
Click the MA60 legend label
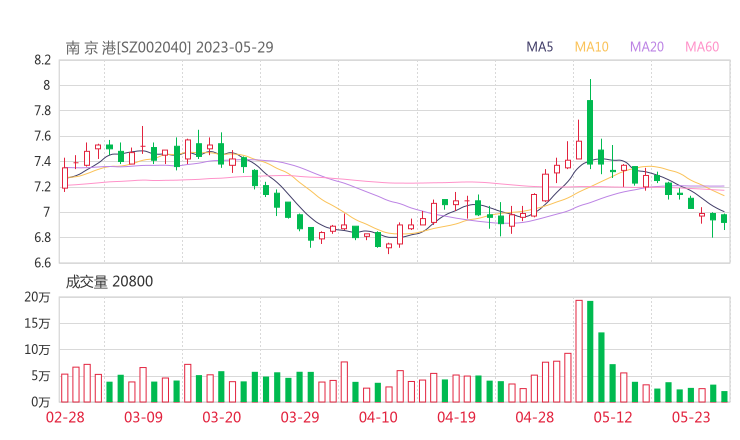(x=702, y=47)
